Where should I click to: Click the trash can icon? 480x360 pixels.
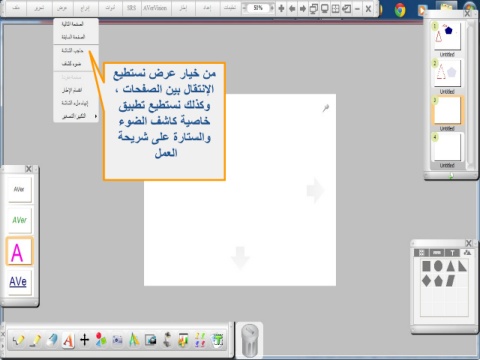pyautogui.click(x=250, y=341)
